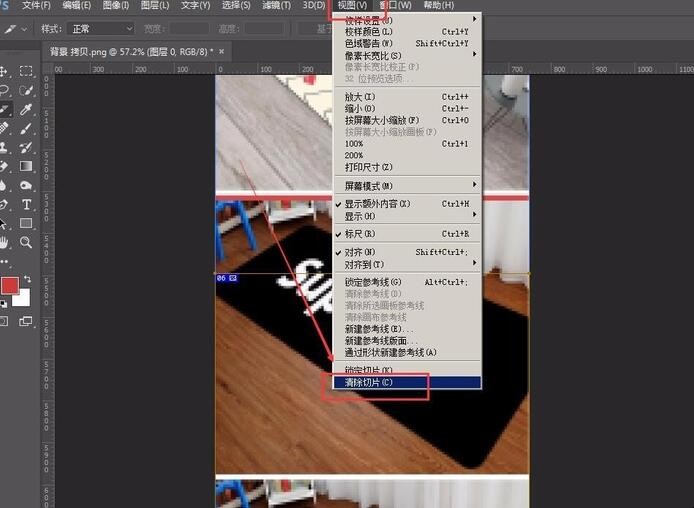
Task: Uncheck 标尺 (Rulers) menu item
Action: click(407, 233)
